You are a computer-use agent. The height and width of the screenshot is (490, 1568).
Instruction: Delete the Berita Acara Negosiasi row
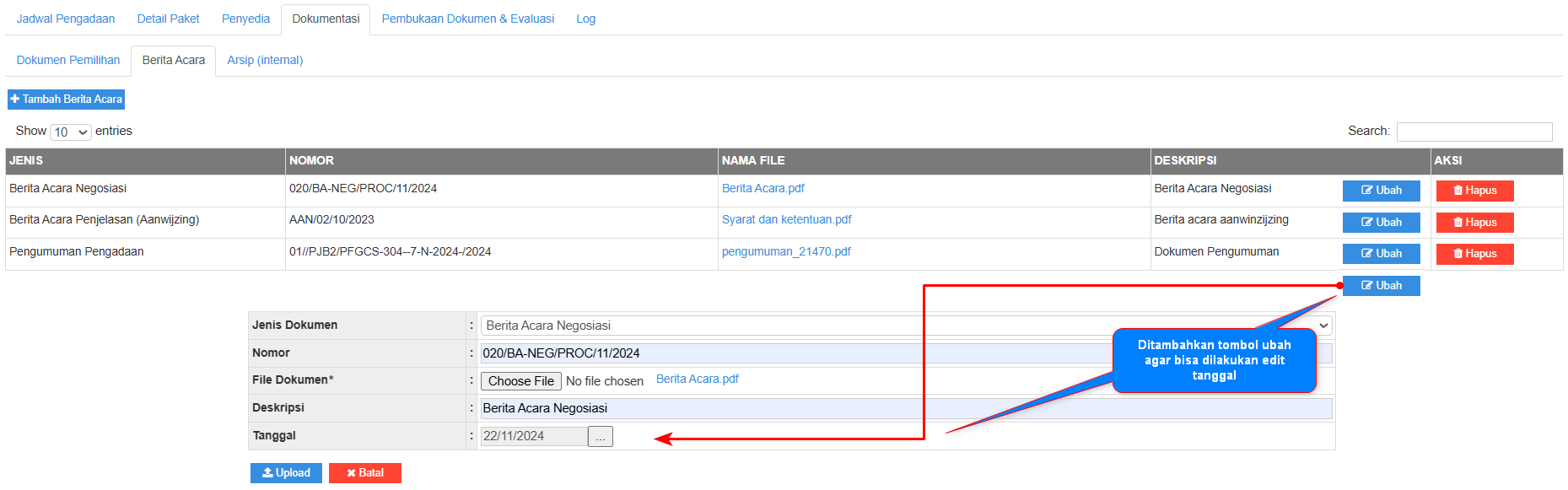pos(1474,191)
